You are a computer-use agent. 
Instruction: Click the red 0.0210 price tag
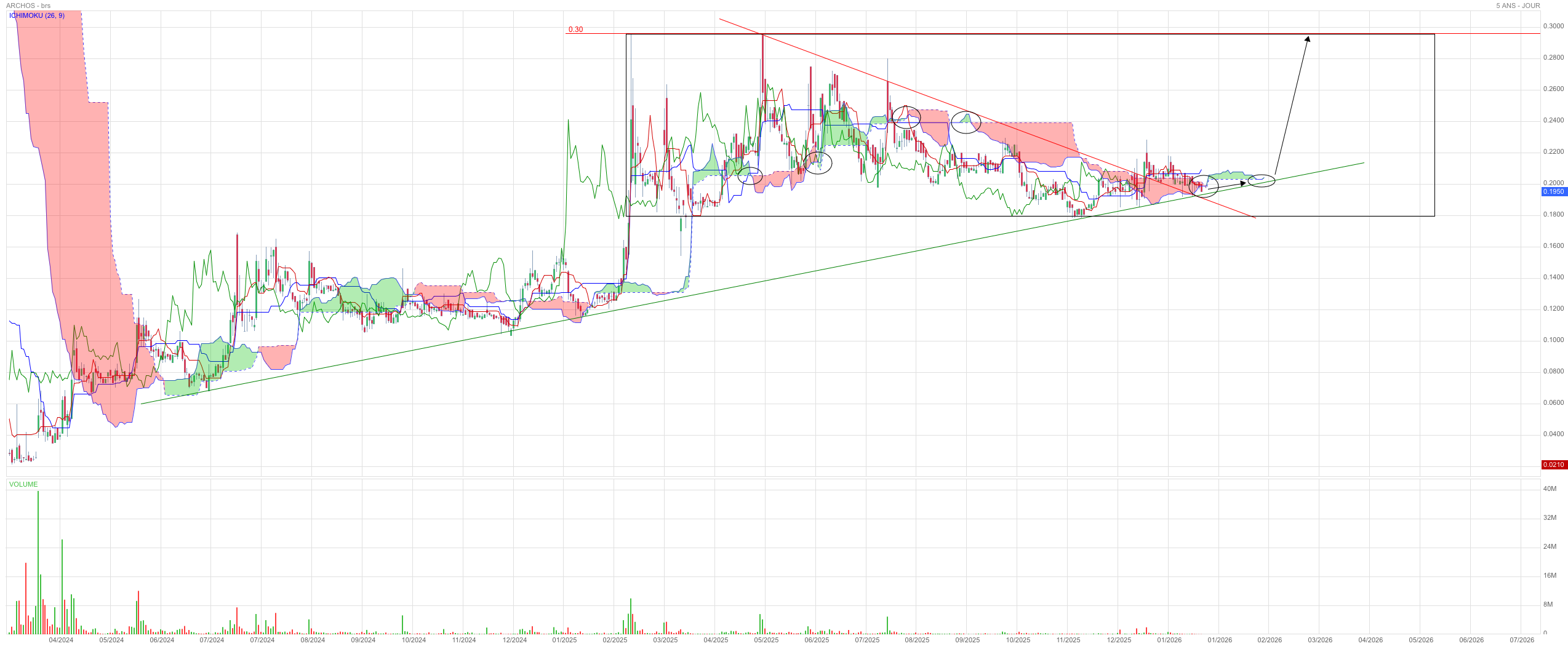(x=1553, y=465)
